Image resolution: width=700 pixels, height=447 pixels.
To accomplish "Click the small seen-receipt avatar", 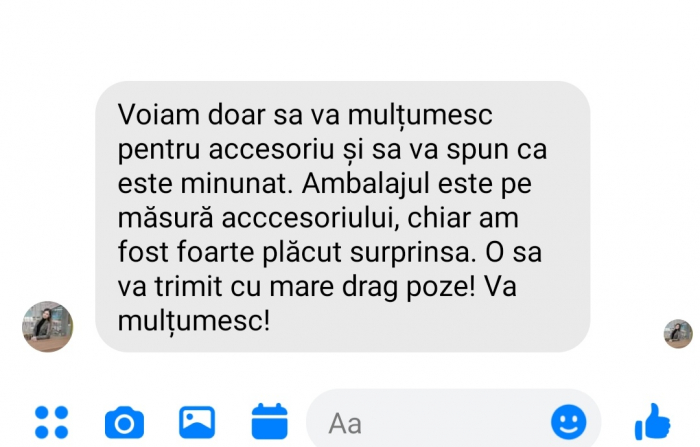I will [x=678, y=334].
